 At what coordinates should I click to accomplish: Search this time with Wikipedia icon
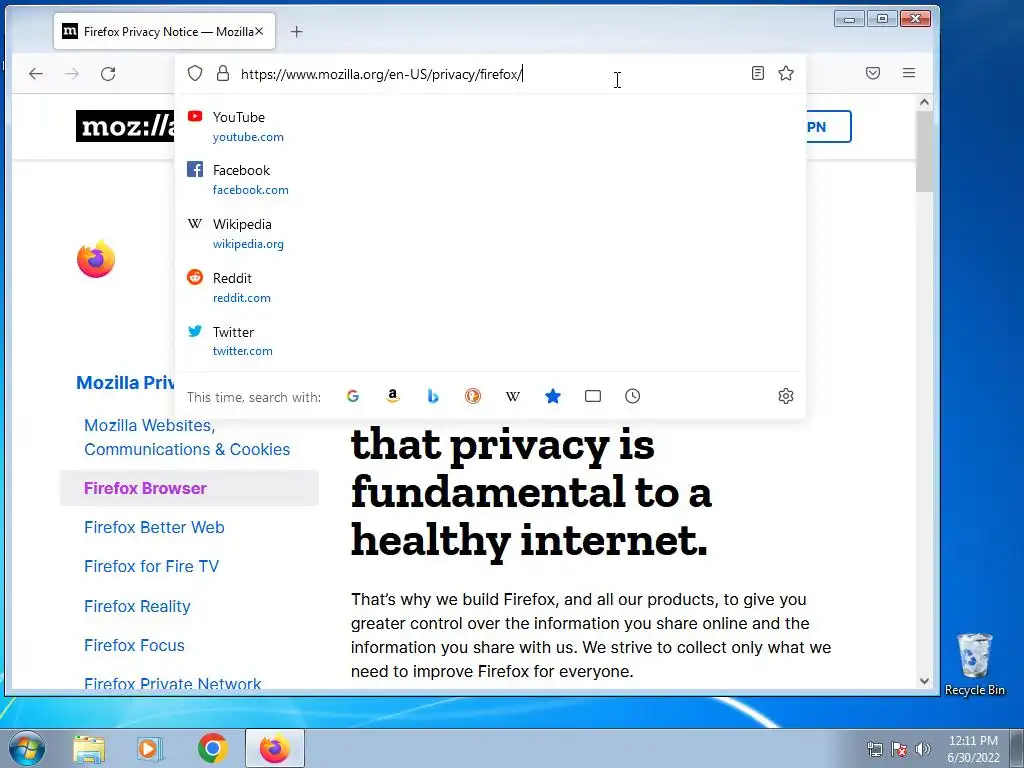point(513,396)
